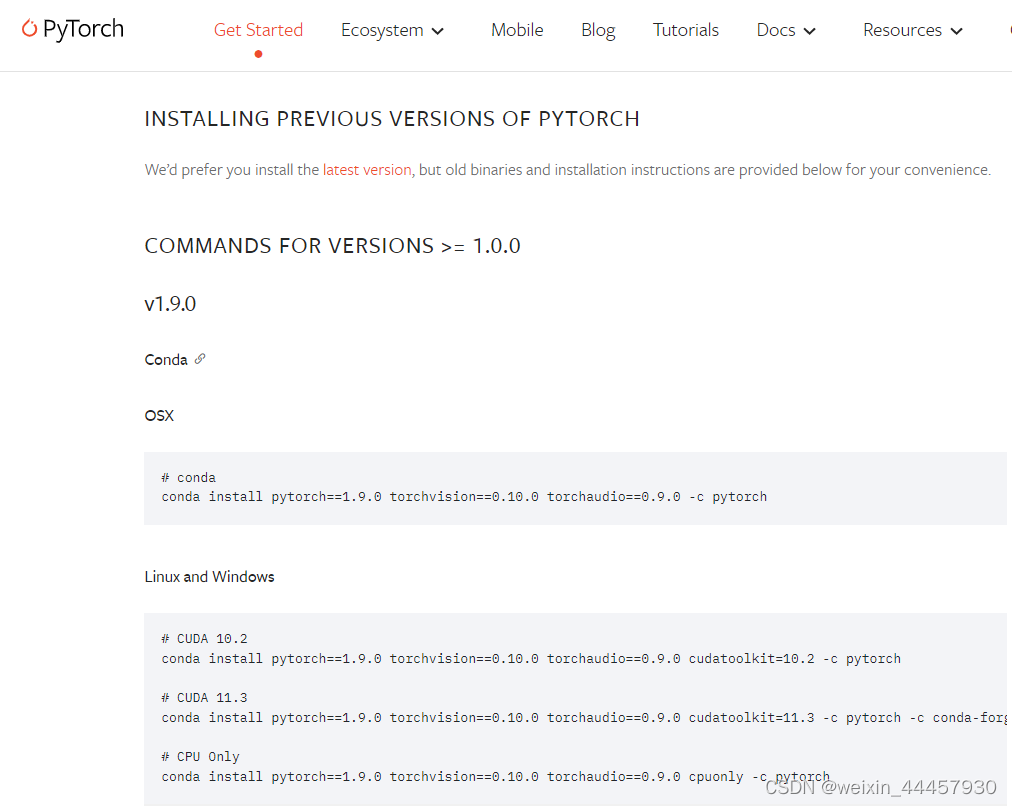Click the Conda subsection heading
This screenshot has width=1012, height=806.
166,359
